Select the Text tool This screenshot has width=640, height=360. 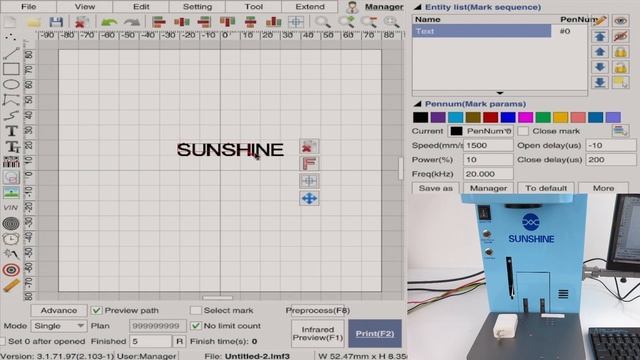click(11, 131)
